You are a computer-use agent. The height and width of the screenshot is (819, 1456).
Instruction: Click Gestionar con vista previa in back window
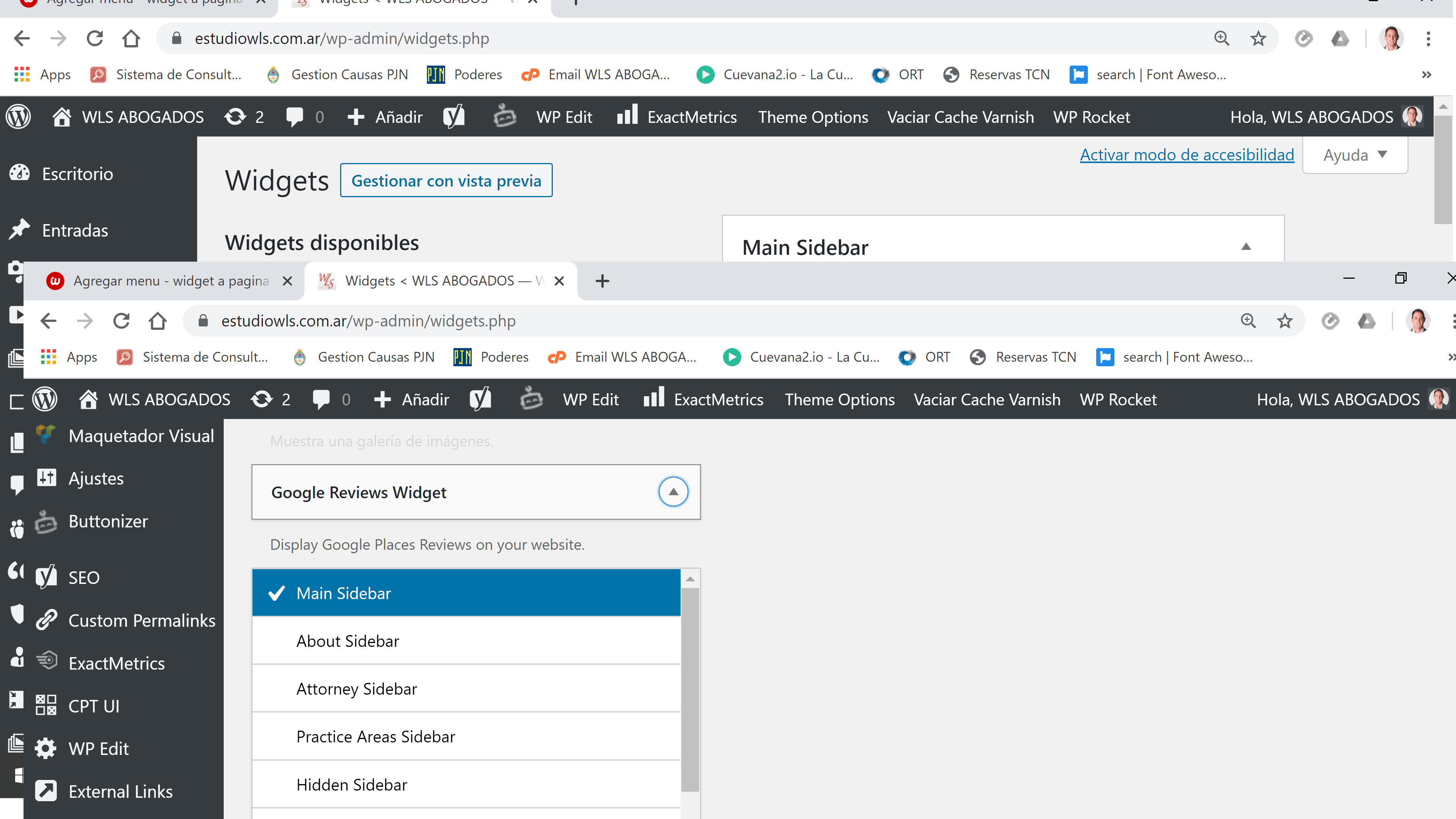[447, 180]
